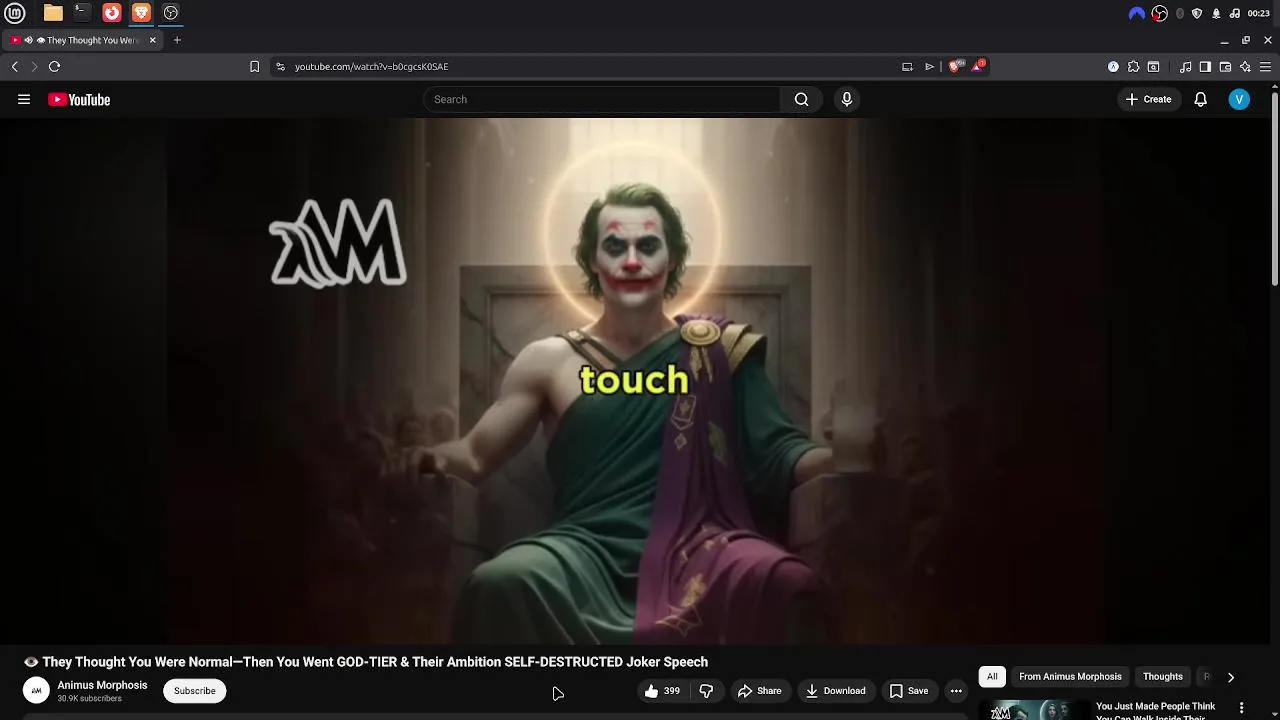The width and height of the screenshot is (1280, 720).
Task: Click the Create button
Action: pos(1148,99)
